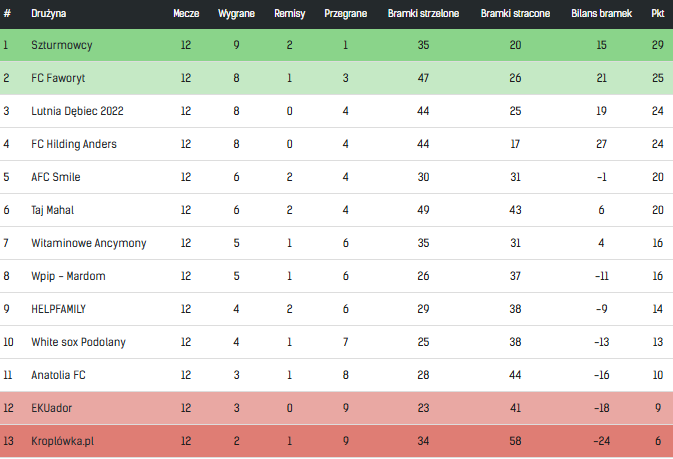Select FC Hilding Anders team
Image resolution: width=673 pixels, height=459 pixels.
coord(74,144)
